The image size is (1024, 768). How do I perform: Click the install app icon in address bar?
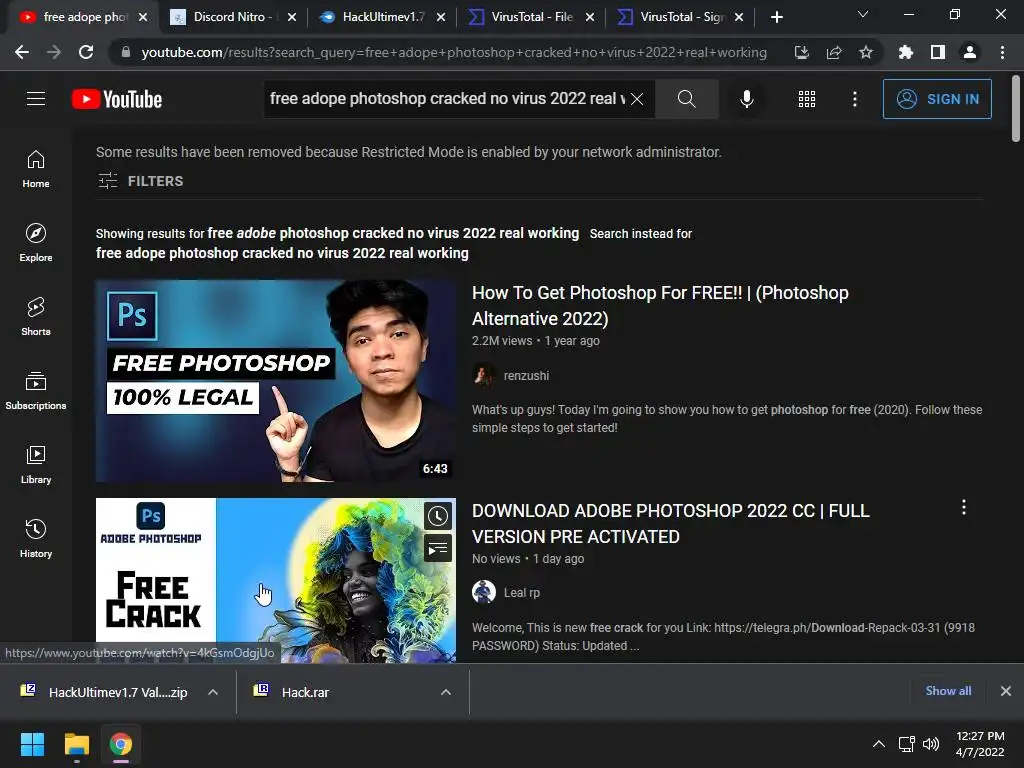point(801,52)
